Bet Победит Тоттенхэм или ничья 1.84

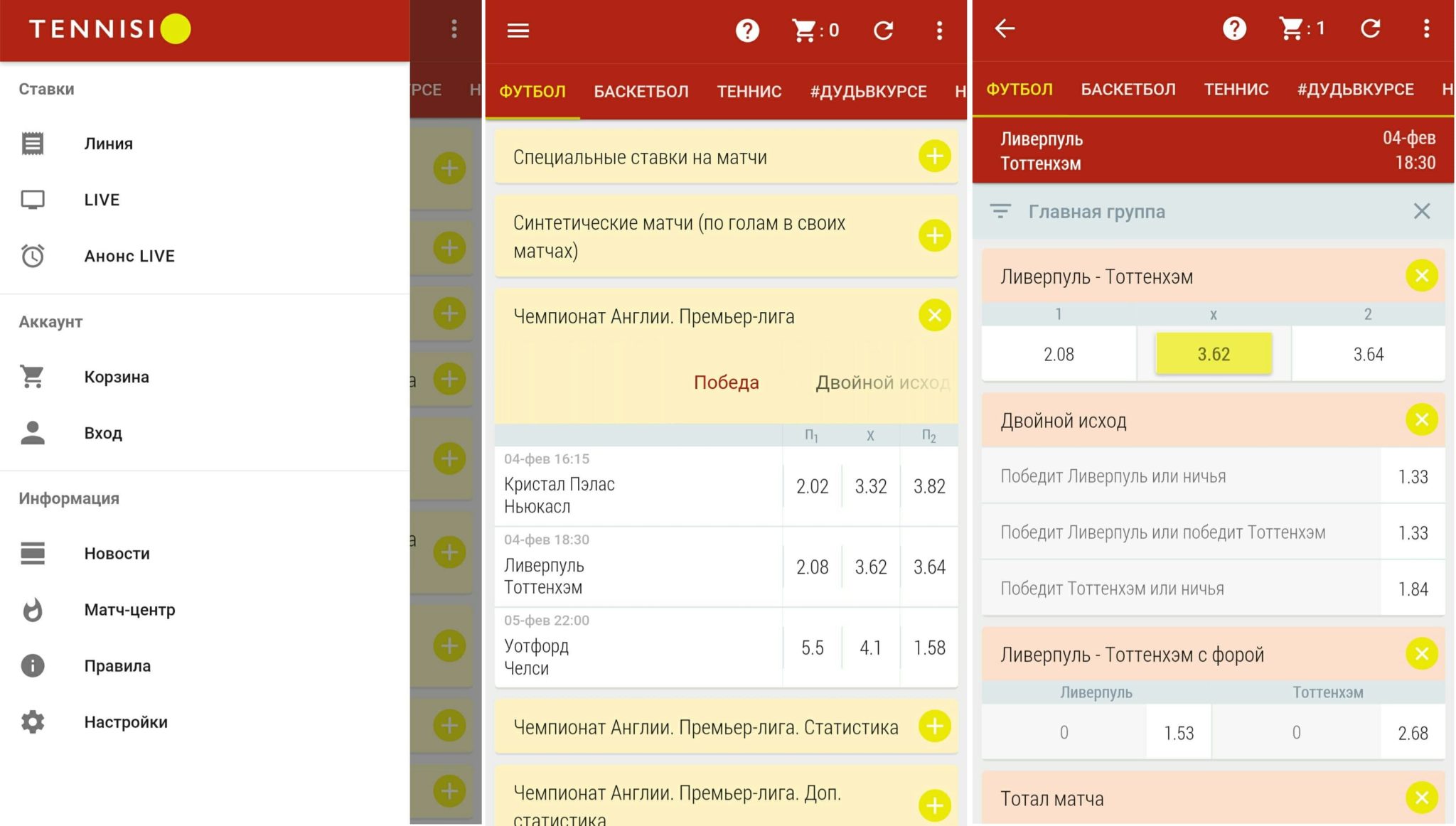point(1413,589)
